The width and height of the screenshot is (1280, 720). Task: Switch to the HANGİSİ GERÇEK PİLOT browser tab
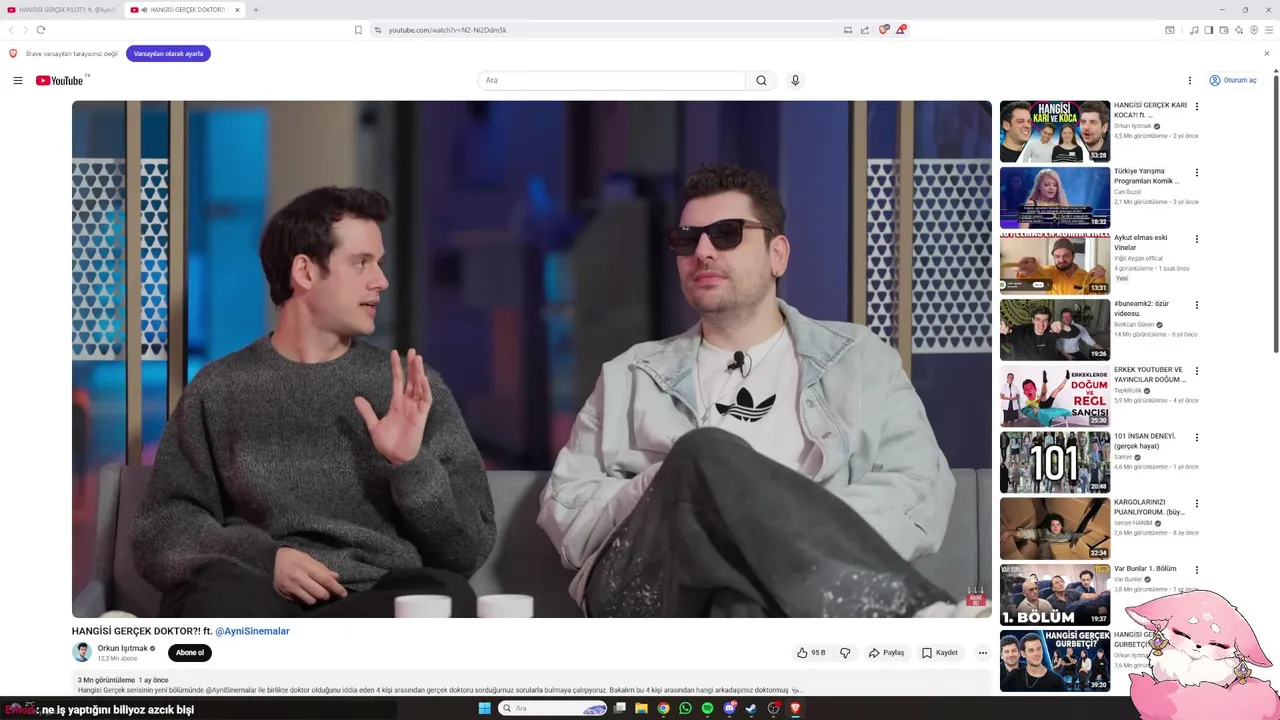pyautogui.click(x=63, y=10)
